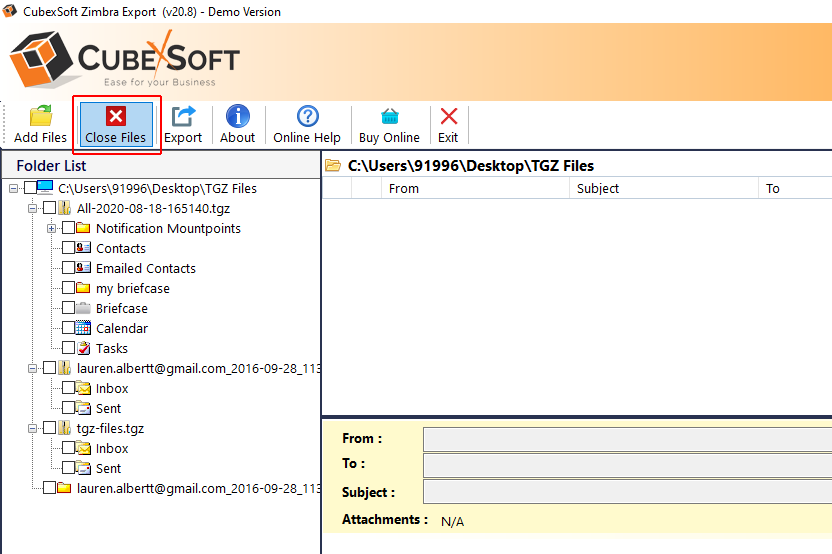Click the Calendar grid icon
The image size is (832, 554).
pos(83,328)
